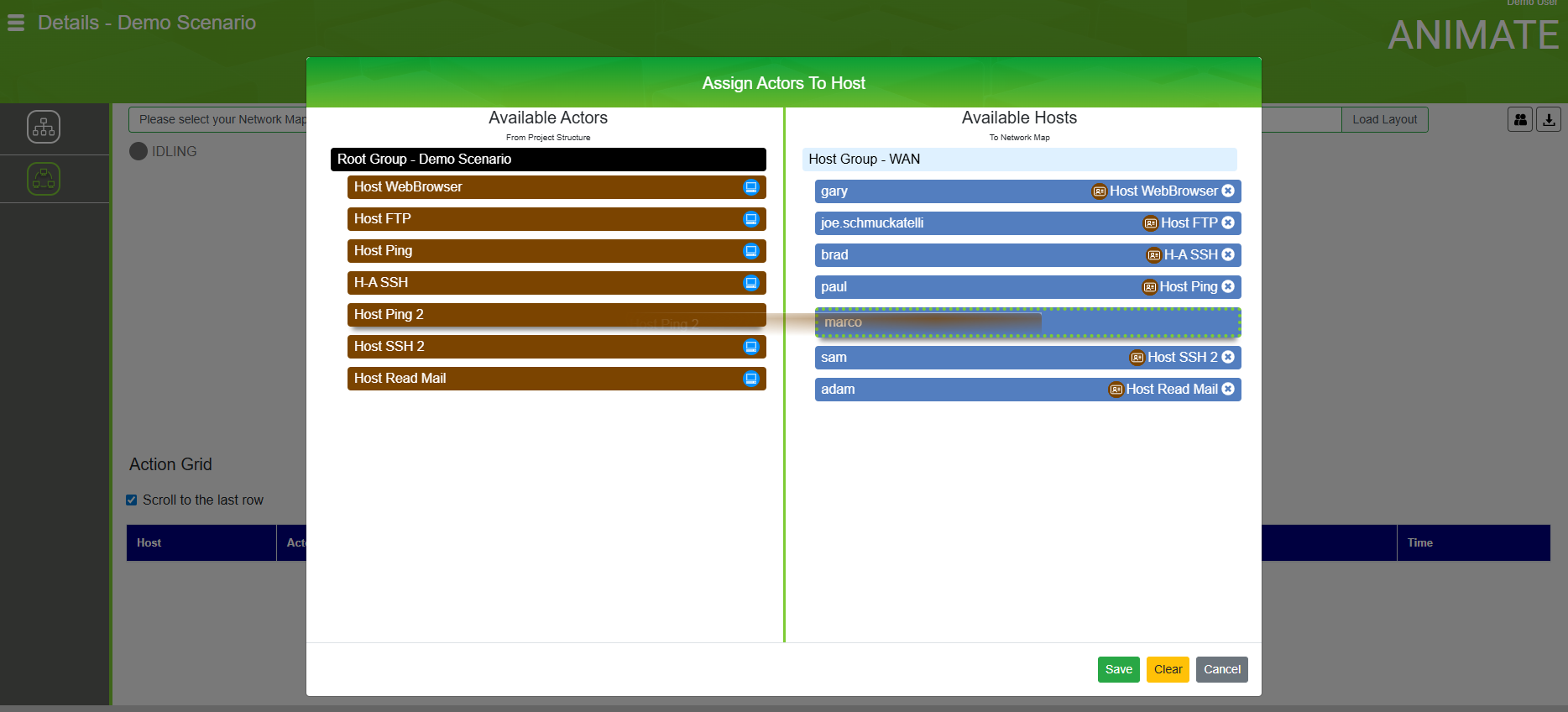Remove Host FTP assignment from joe.schmuckatelli
The width and height of the screenshot is (1568, 712).
pos(1228,223)
